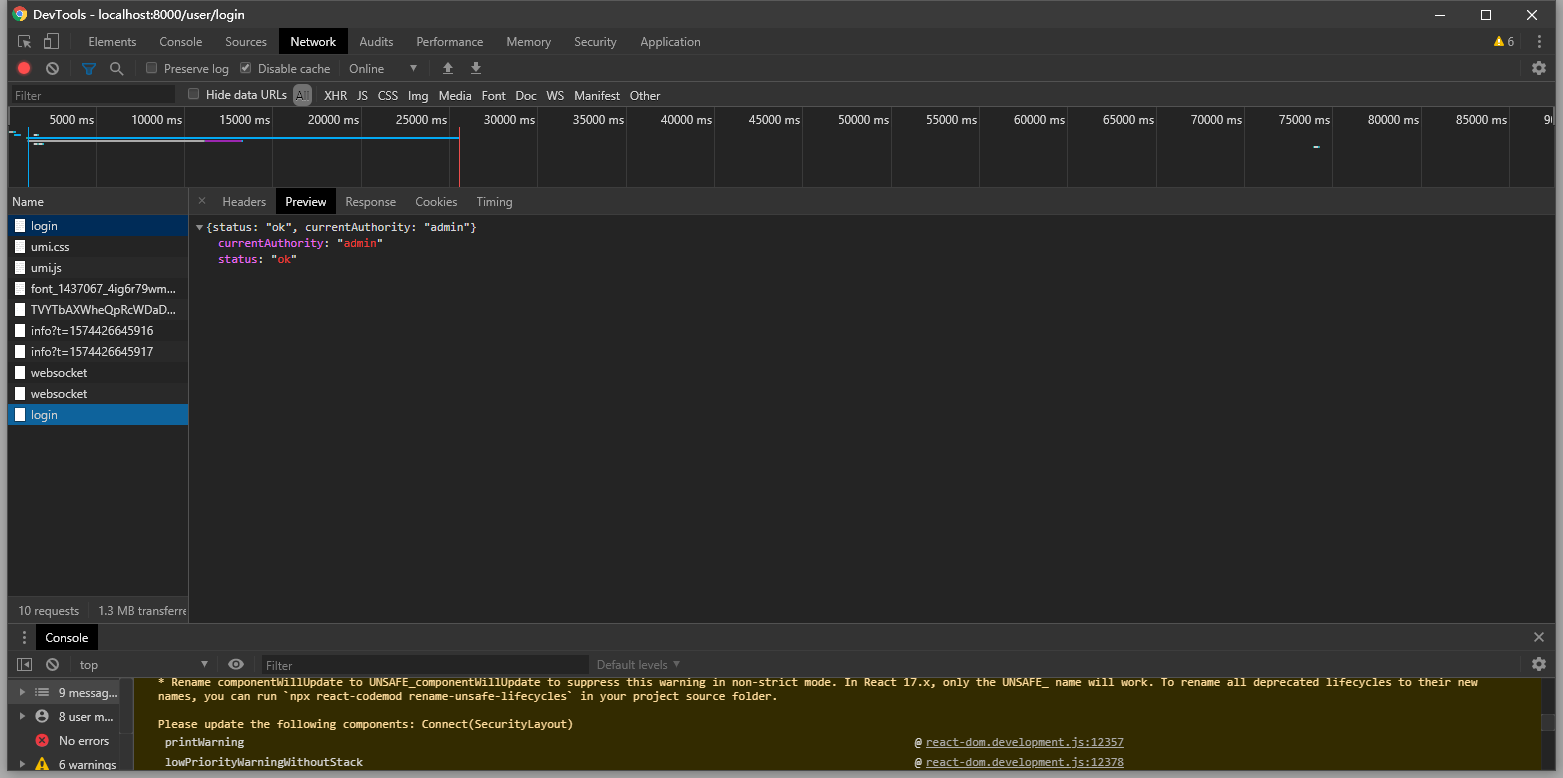Tick the Hide data URLs checkbox
Image resolution: width=1563 pixels, height=778 pixels.
tap(194, 94)
